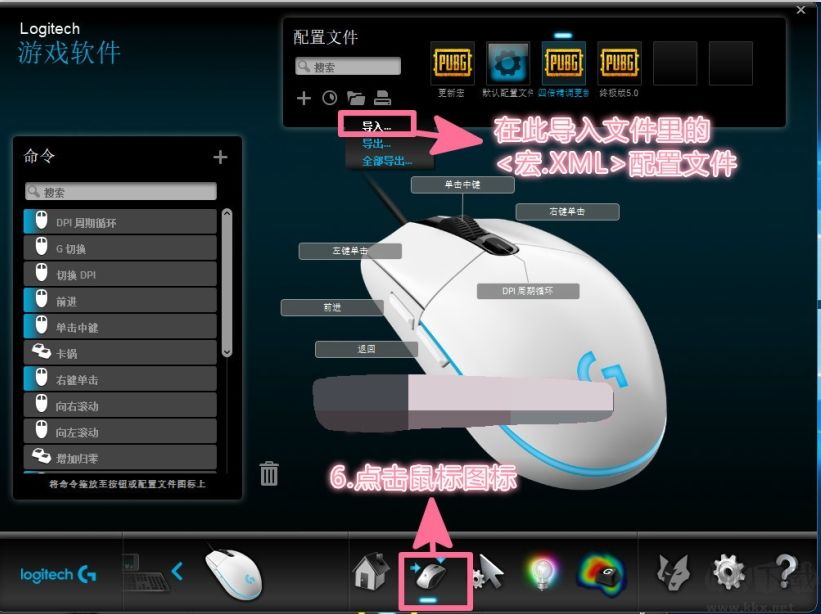Click the last empty profile slot
The height and width of the screenshot is (614, 821).
(731, 63)
